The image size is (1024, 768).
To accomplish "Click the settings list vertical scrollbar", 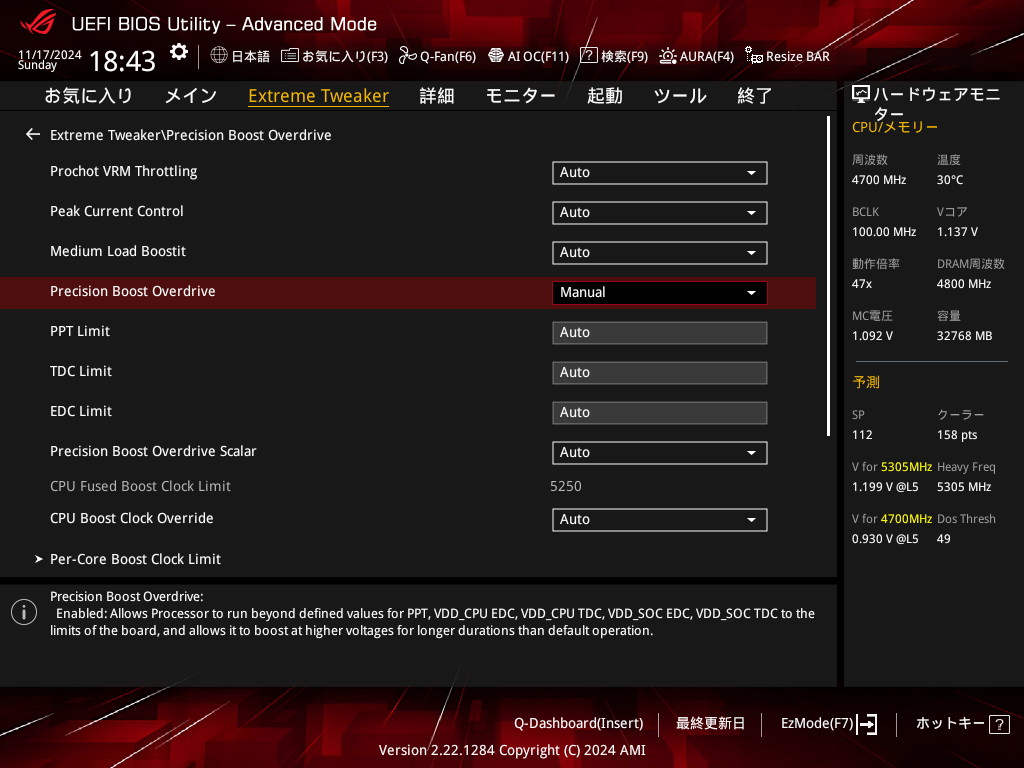I will pyautogui.click(x=828, y=276).
